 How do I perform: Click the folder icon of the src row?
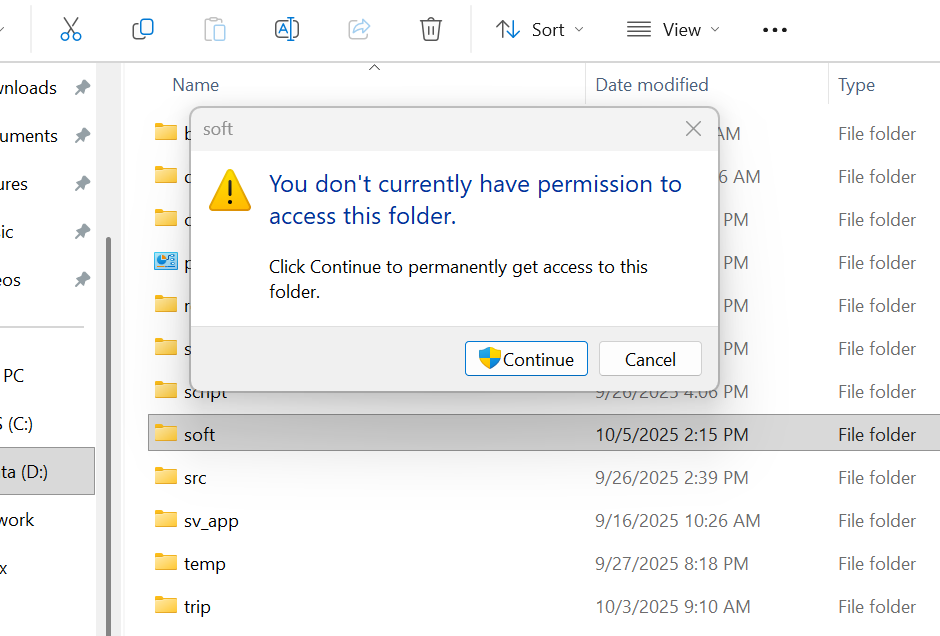tap(166, 477)
